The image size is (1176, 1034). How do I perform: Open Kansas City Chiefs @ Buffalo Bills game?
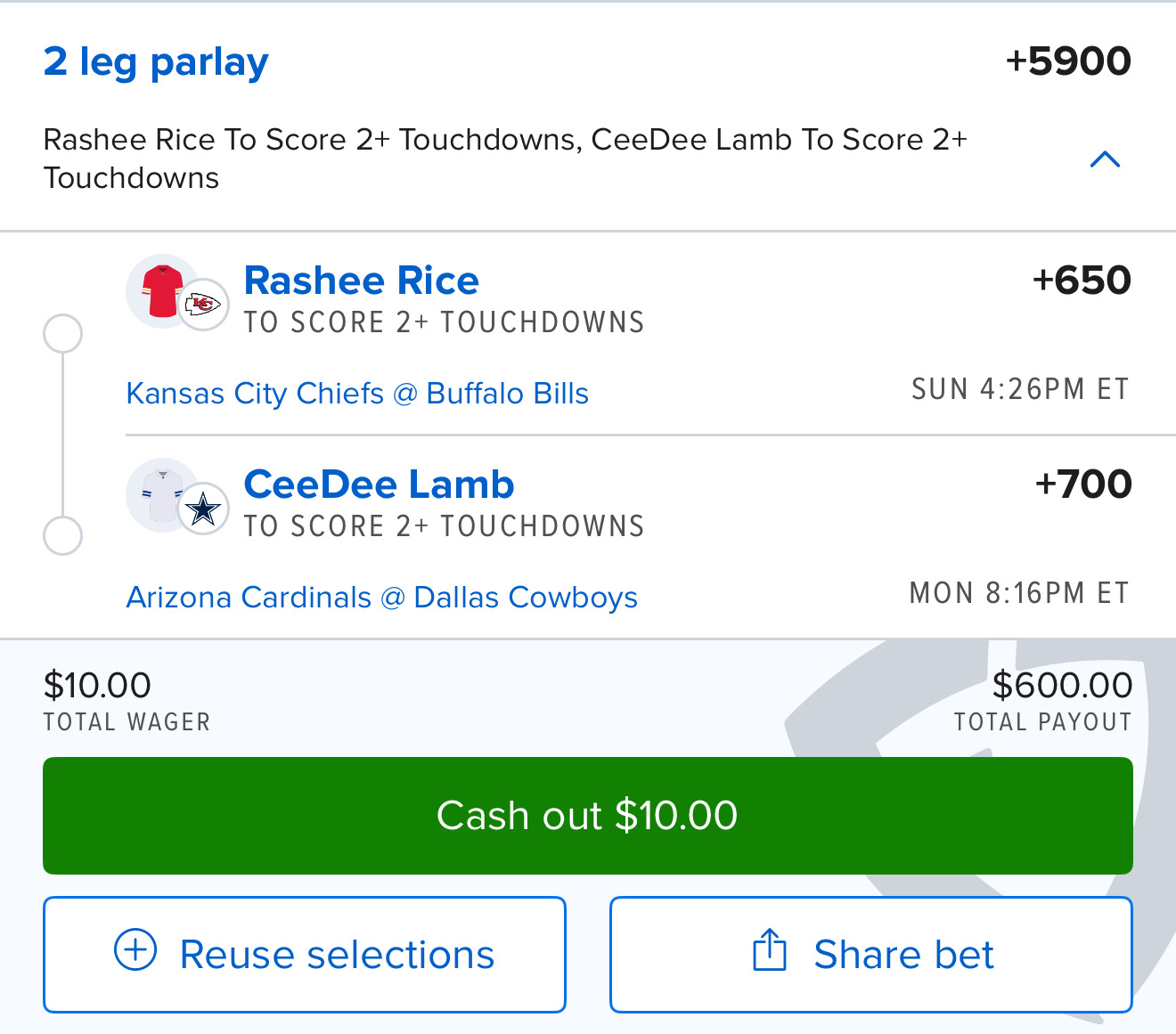tap(357, 394)
